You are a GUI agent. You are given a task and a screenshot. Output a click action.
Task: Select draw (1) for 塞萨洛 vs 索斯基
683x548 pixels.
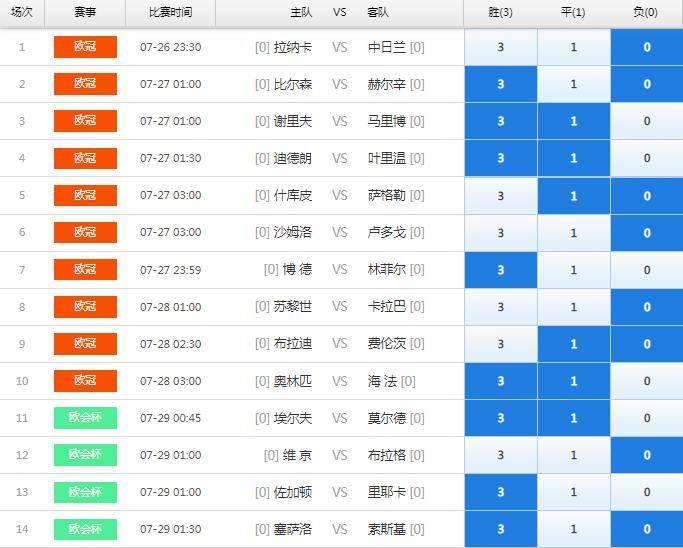point(574,529)
